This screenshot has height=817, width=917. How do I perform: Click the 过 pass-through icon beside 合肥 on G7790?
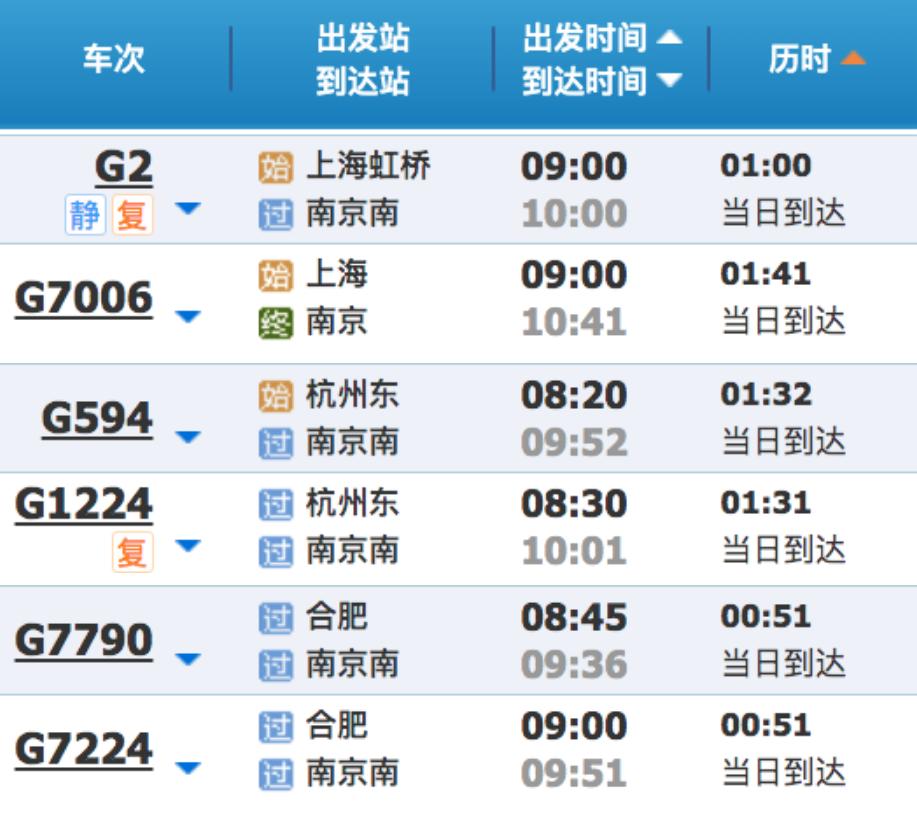pos(275,618)
